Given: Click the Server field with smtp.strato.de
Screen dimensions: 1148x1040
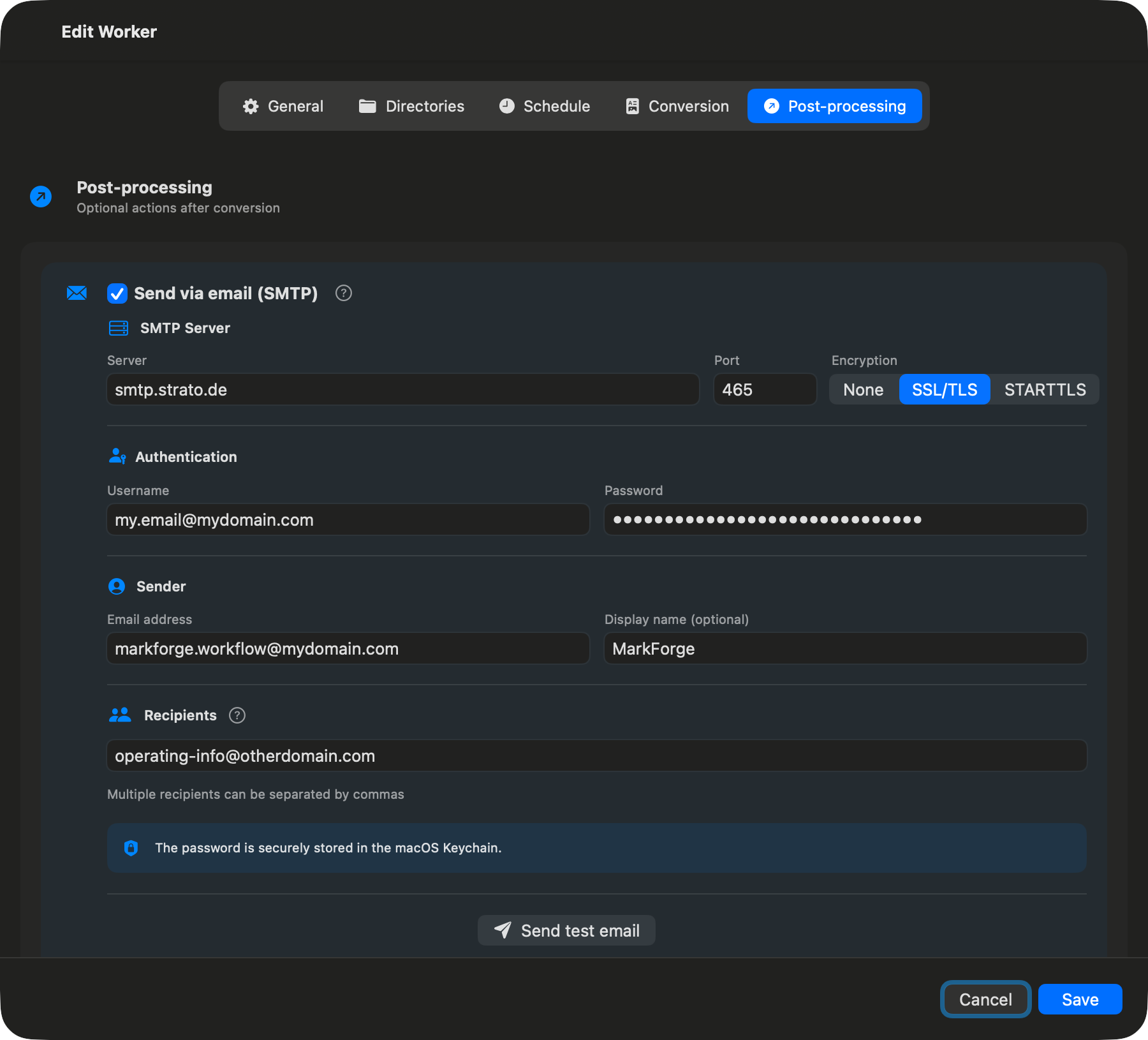Looking at the screenshot, I should (x=403, y=389).
